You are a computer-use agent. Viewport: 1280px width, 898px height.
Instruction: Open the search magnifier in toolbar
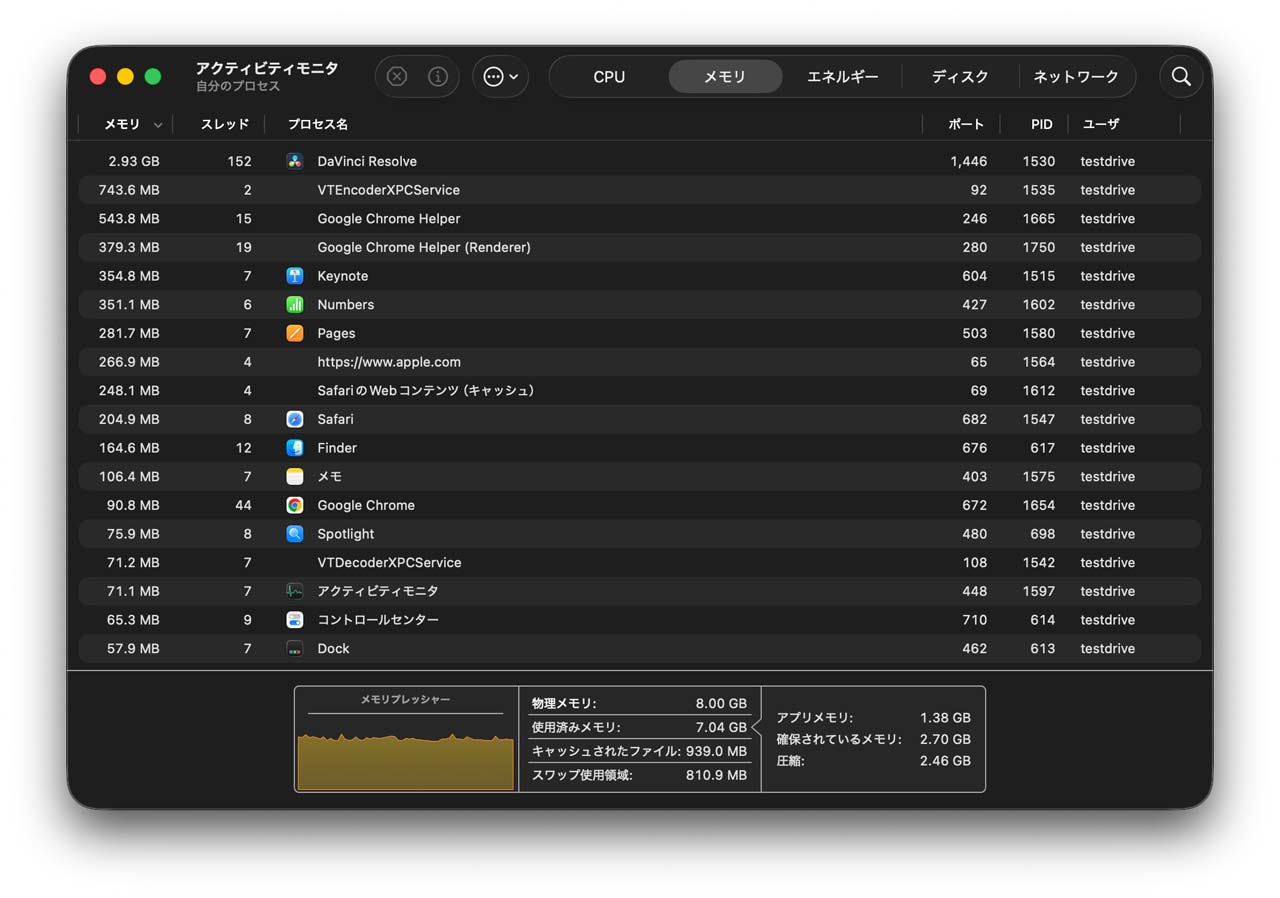pos(1181,77)
